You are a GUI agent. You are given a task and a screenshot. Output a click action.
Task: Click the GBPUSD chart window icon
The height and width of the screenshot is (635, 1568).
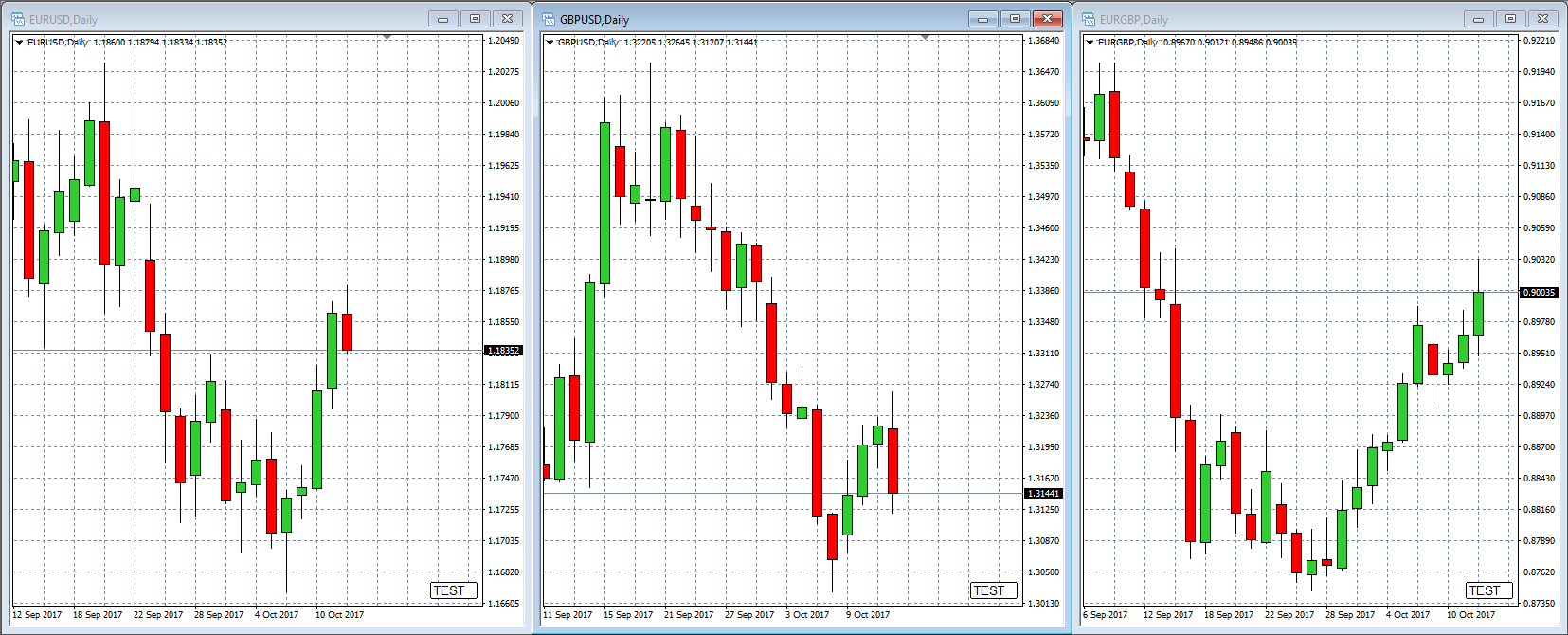pos(549,19)
